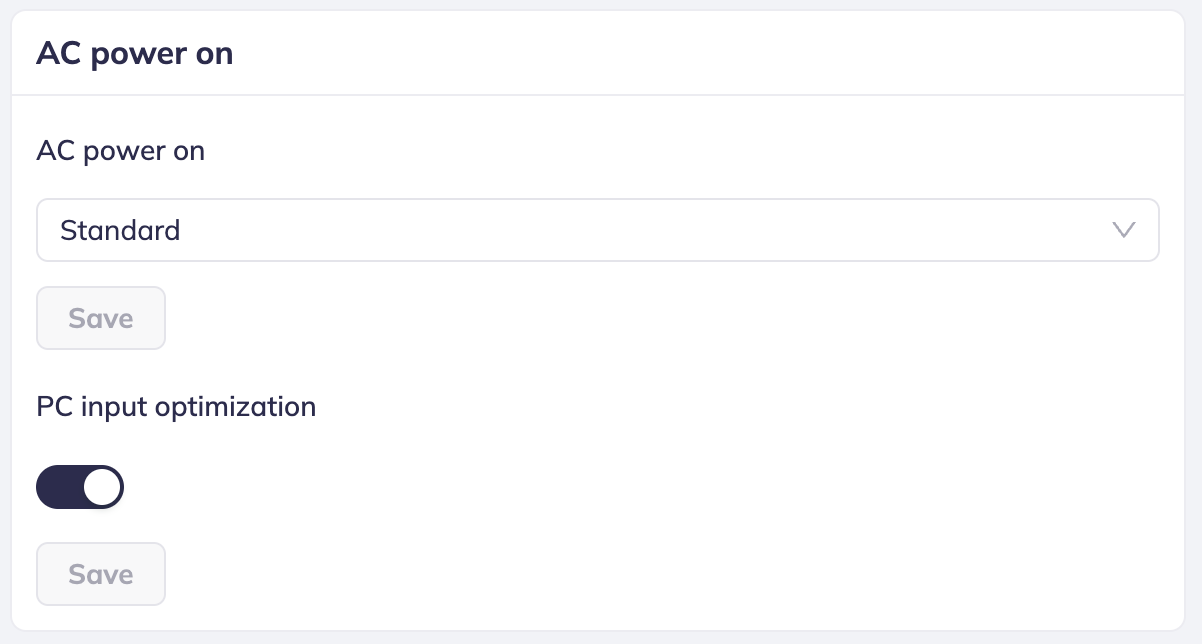Click the white knob of the toggle switch

pos(102,487)
